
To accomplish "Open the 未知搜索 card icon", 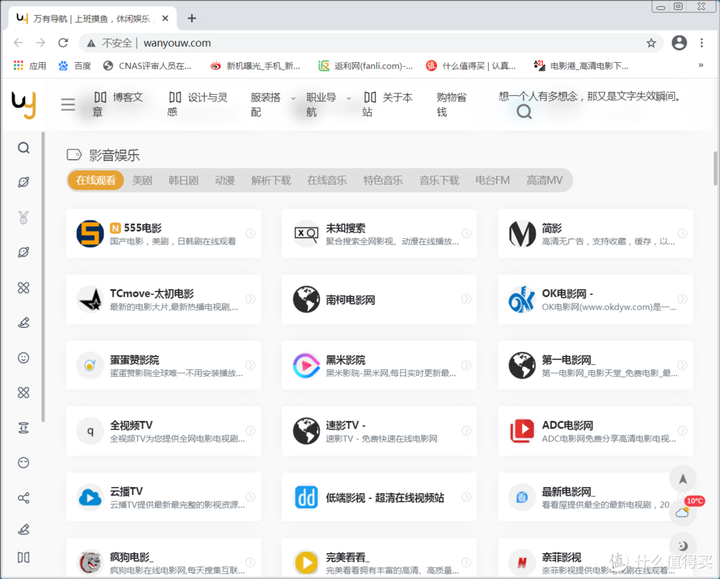I will 306,234.
